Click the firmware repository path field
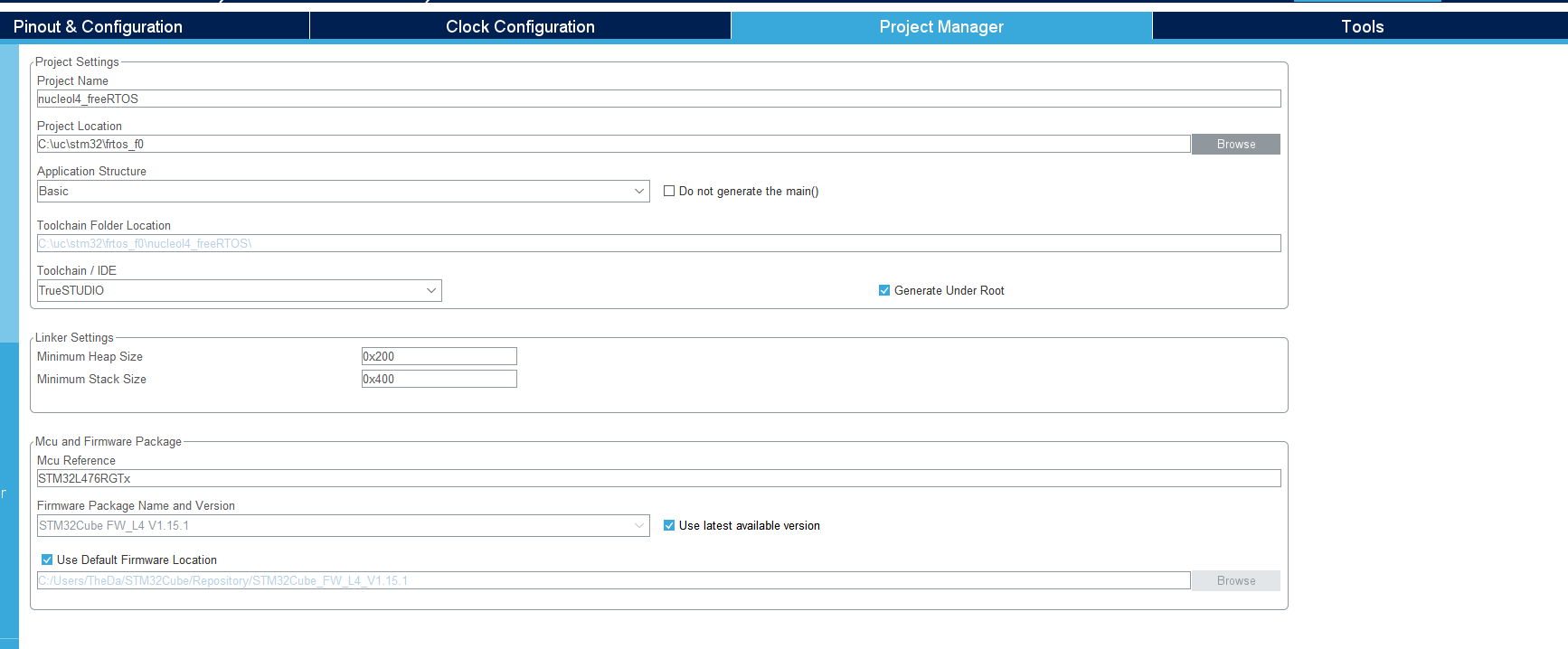The height and width of the screenshot is (649, 1568). pos(613,580)
